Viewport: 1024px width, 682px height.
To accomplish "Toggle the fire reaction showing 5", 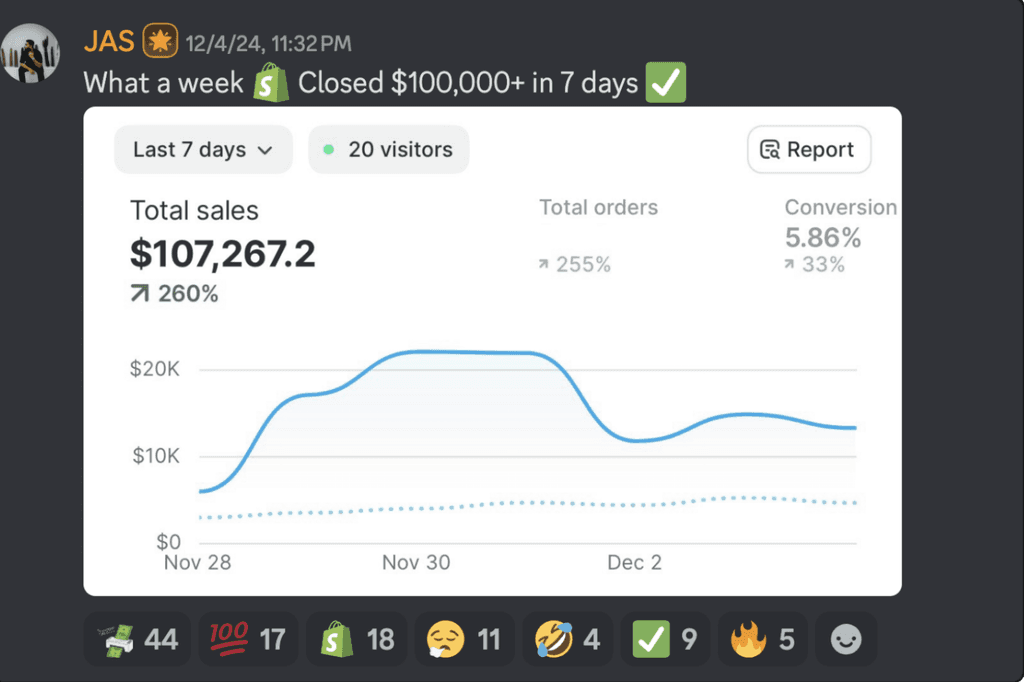I will [x=763, y=640].
